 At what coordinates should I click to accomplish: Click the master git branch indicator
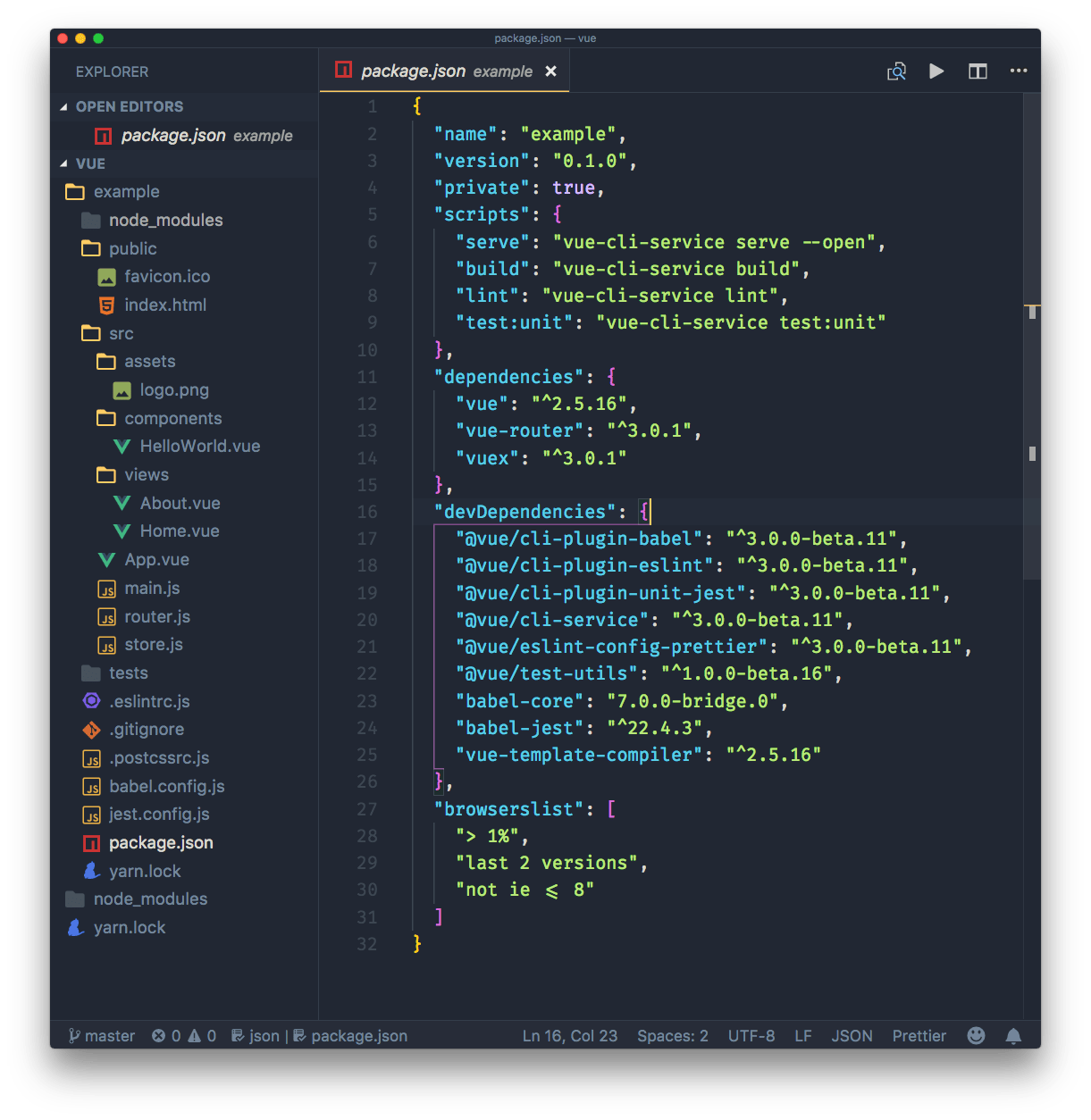(101, 1035)
